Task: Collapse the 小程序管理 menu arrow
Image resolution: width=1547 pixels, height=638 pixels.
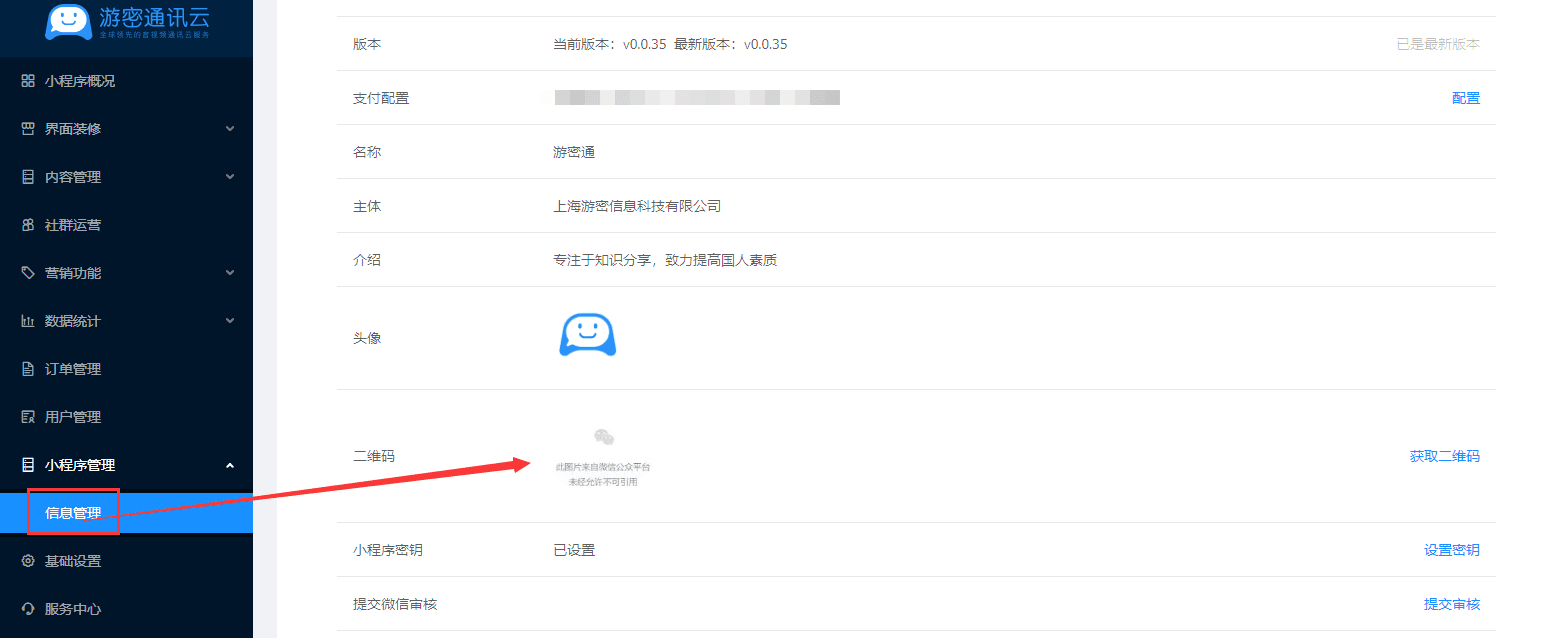Action: [x=230, y=465]
